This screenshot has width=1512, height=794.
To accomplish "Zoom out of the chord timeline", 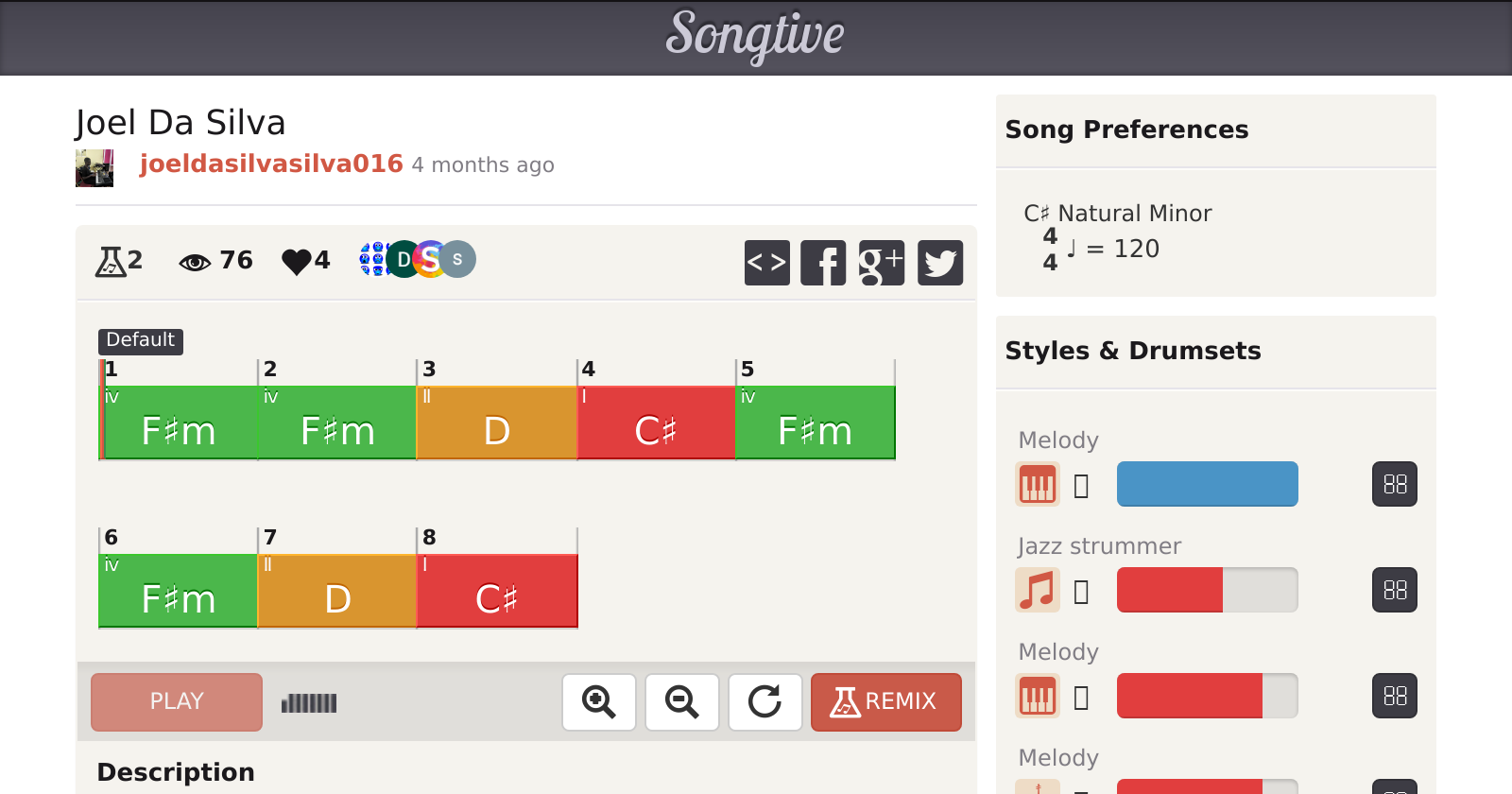I will (x=682, y=702).
